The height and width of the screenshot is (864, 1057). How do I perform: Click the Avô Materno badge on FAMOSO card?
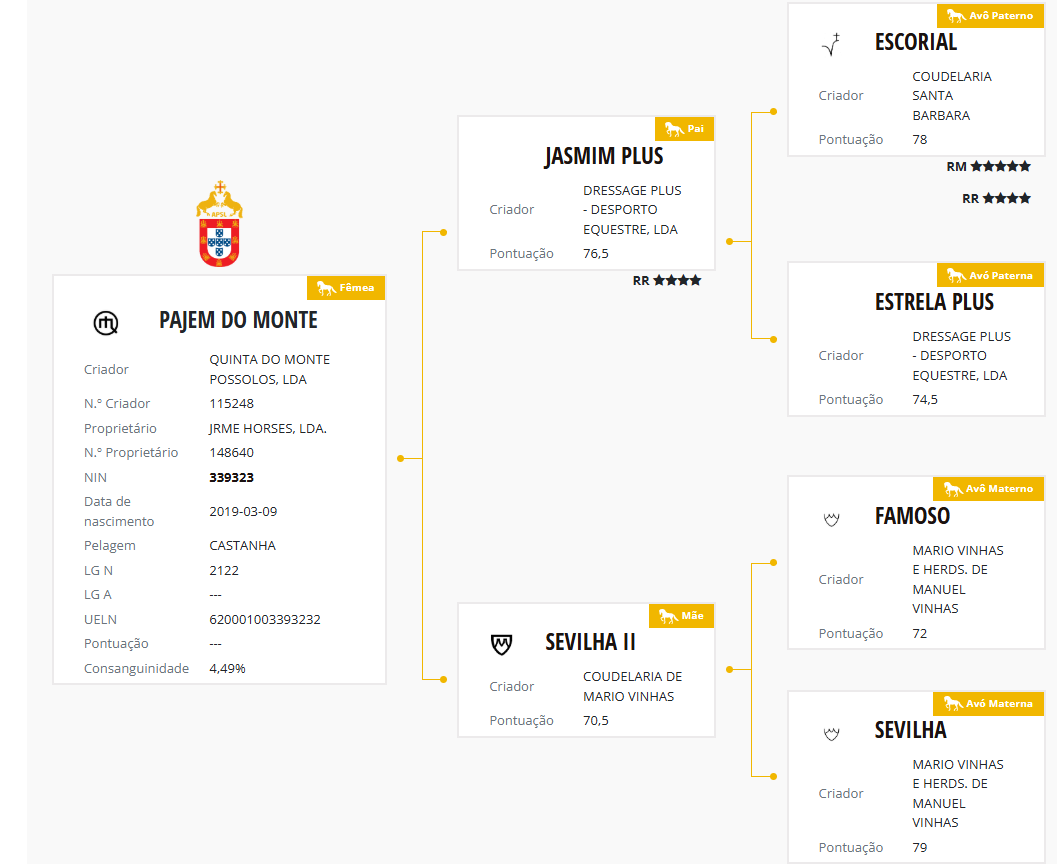click(989, 489)
